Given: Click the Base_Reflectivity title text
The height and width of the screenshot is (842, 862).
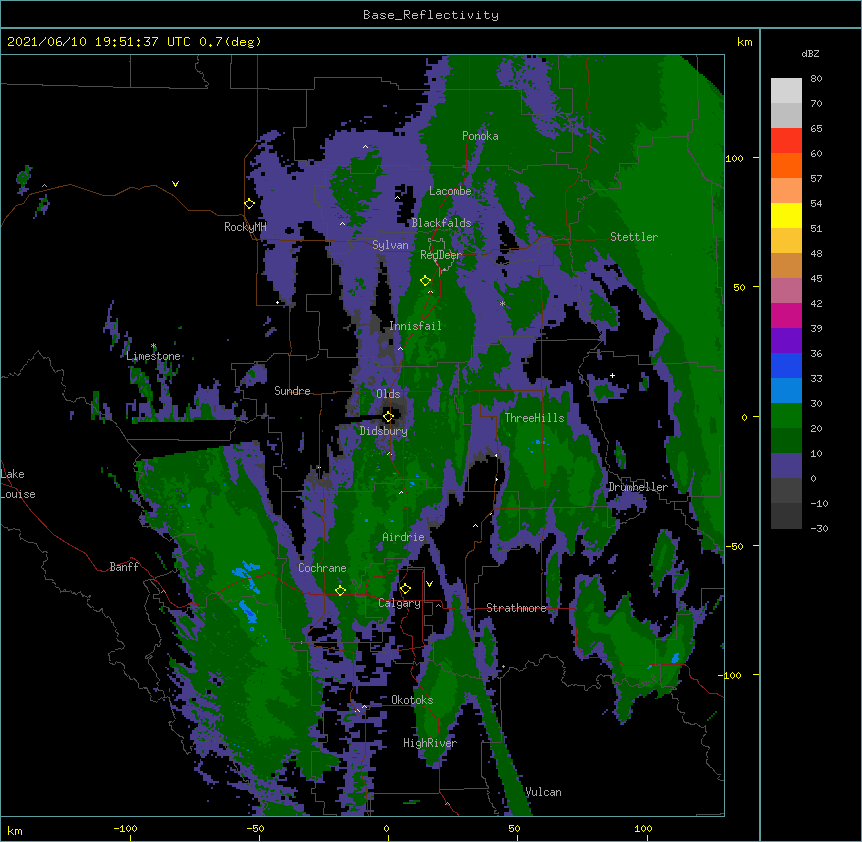Looking at the screenshot, I should pos(431,15).
